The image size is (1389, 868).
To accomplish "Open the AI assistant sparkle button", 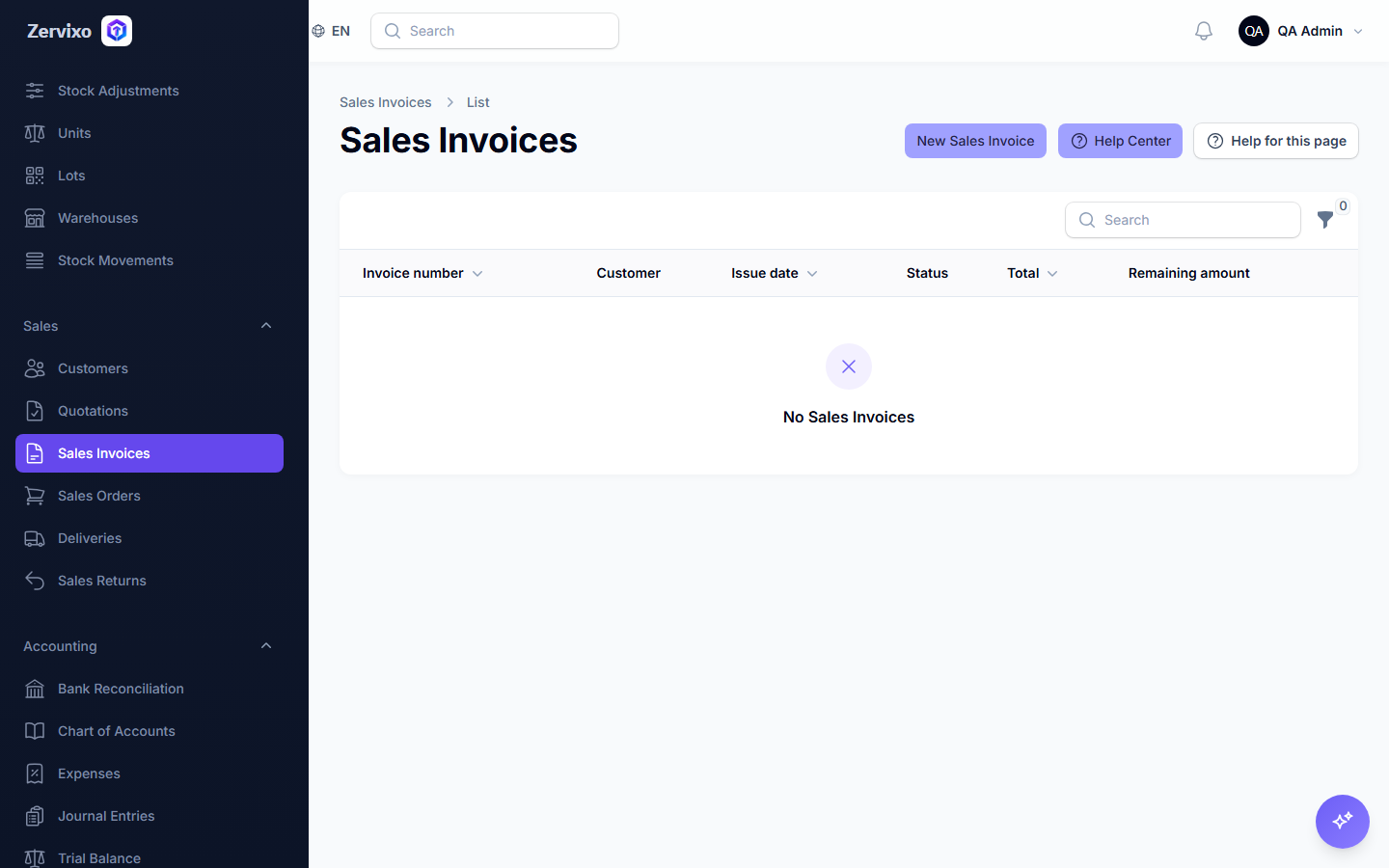I will tap(1343, 822).
